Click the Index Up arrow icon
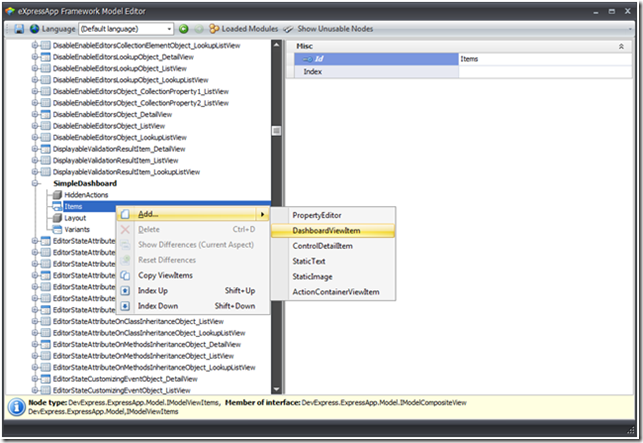 pos(125,291)
